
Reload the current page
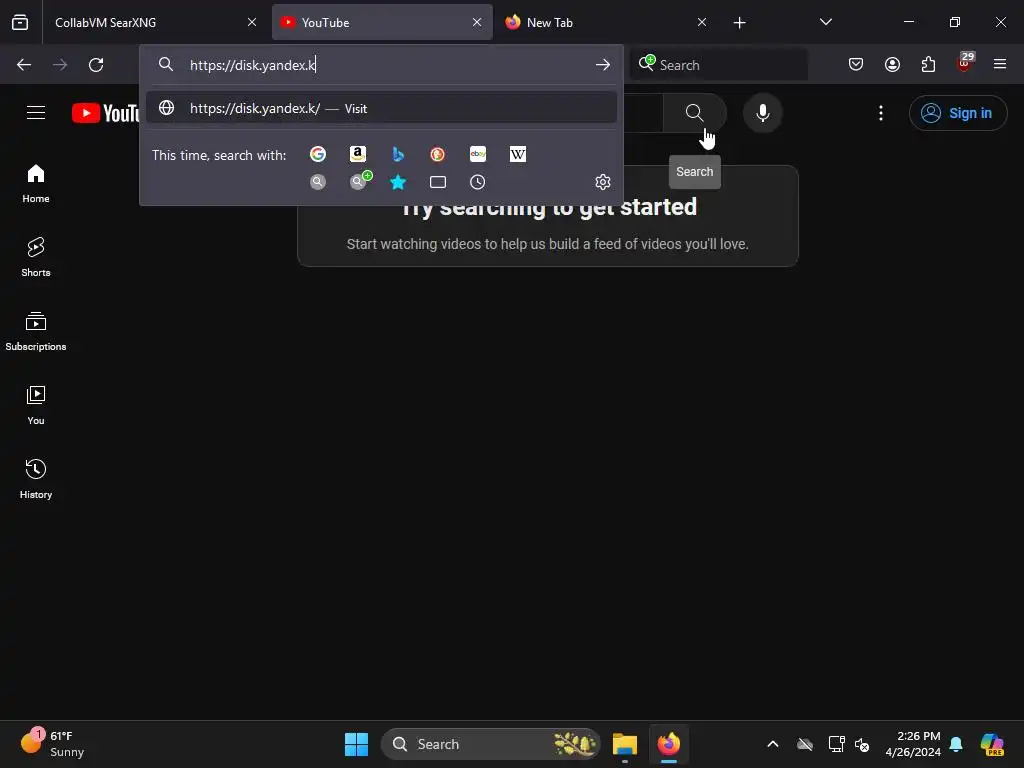click(96, 65)
